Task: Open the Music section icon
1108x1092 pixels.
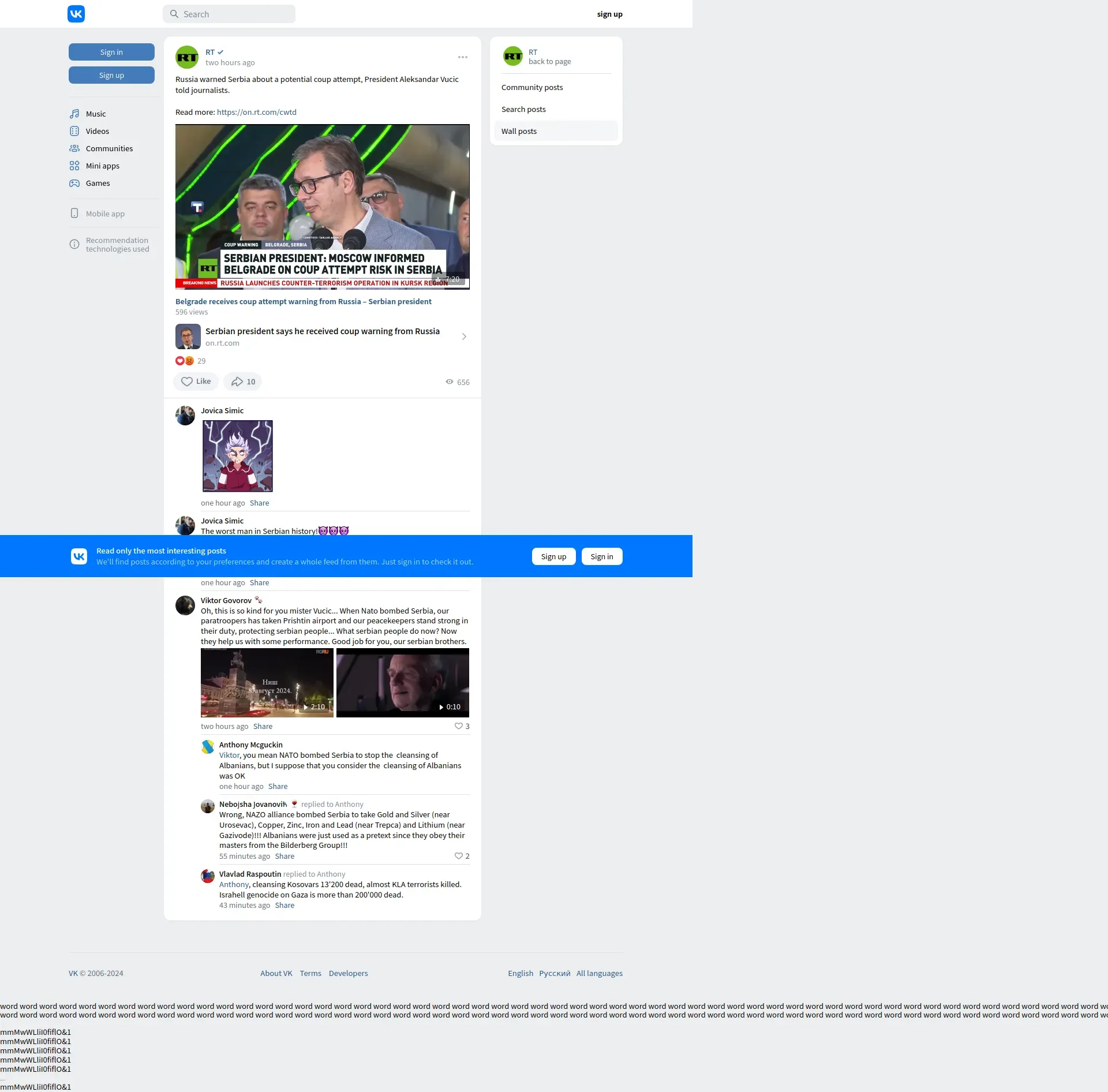Action: click(x=74, y=114)
